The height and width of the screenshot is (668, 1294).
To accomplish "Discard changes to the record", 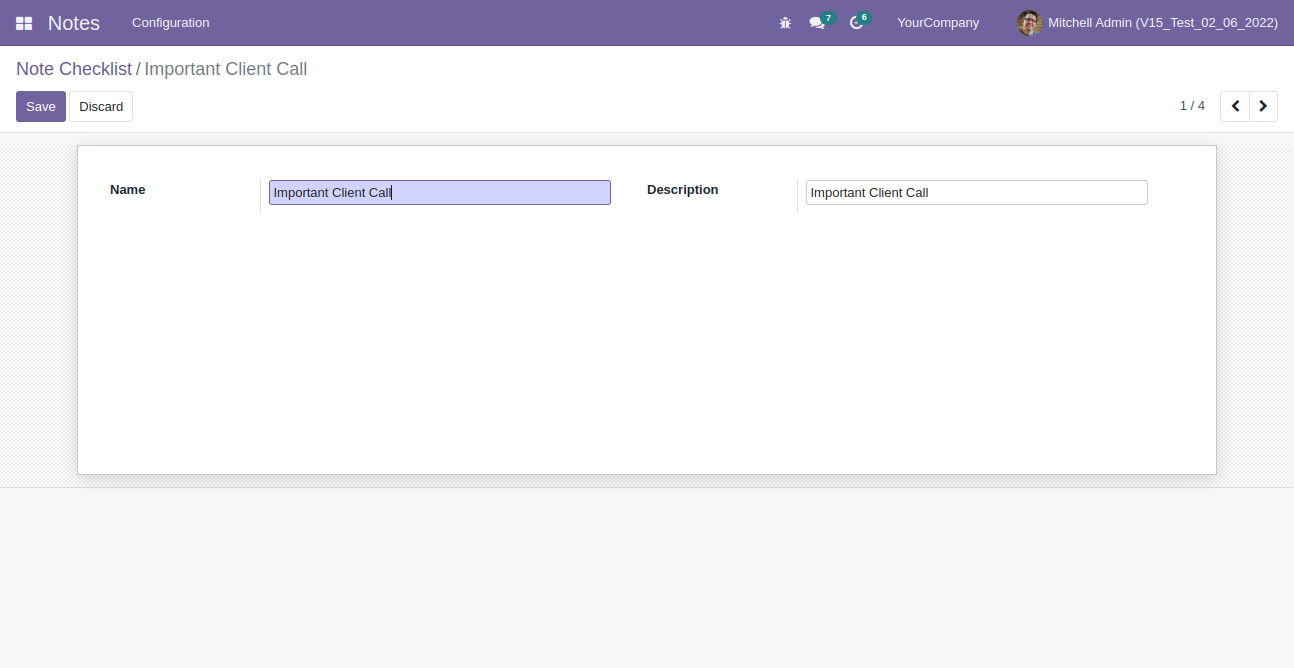I will click(x=101, y=107).
